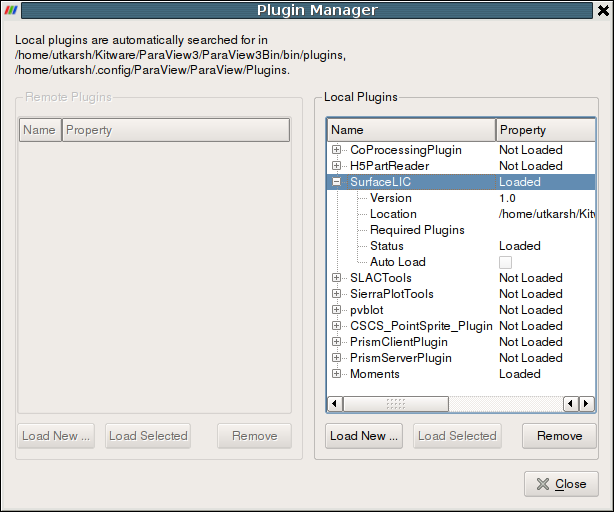Click the left arrow beside the right scroll arrow
The image size is (614, 512).
[571, 404]
